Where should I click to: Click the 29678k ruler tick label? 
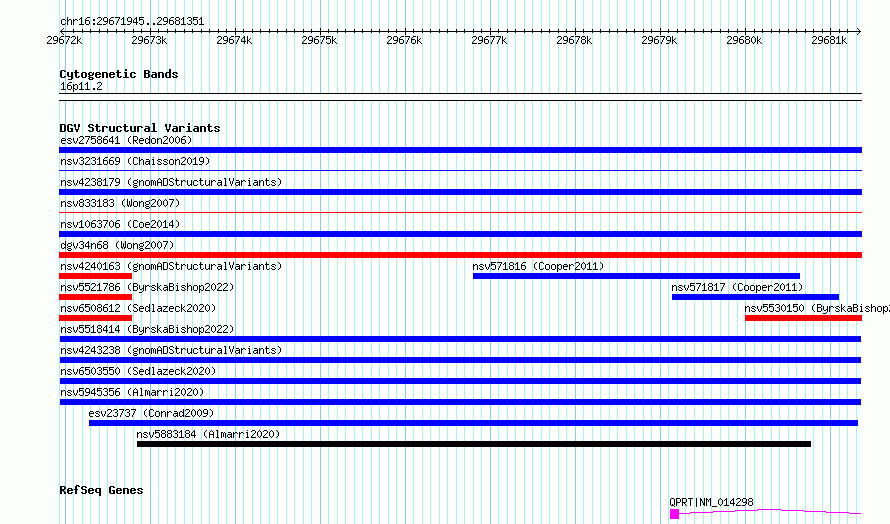pyautogui.click(x=574, y=40)
